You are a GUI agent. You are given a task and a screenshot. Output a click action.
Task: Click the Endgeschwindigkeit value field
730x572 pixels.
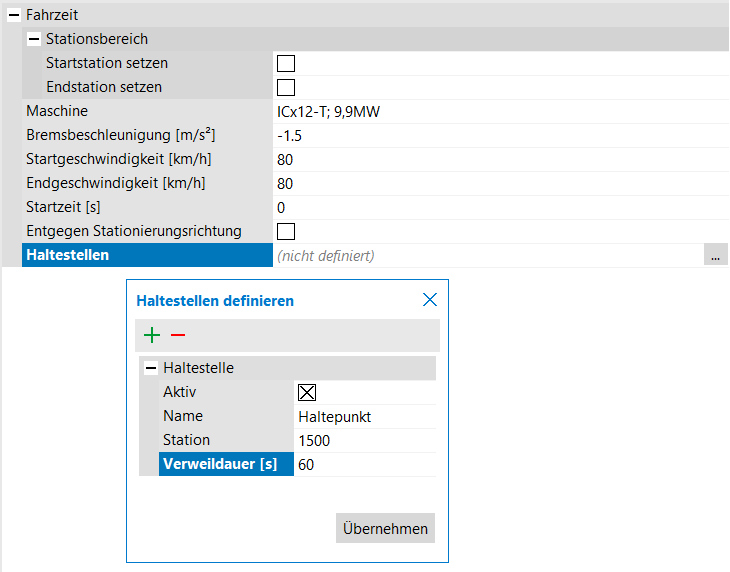pyautogui.click(x=500, y=183)
